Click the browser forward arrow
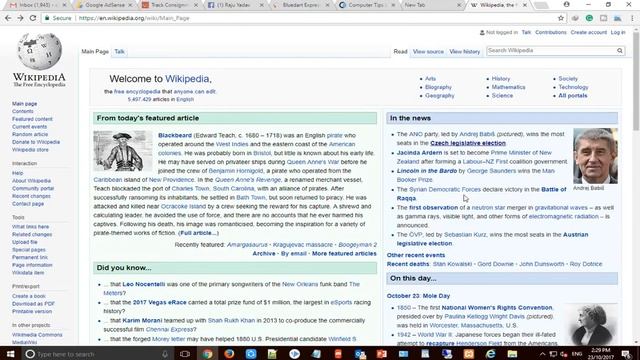 (20, 18)
